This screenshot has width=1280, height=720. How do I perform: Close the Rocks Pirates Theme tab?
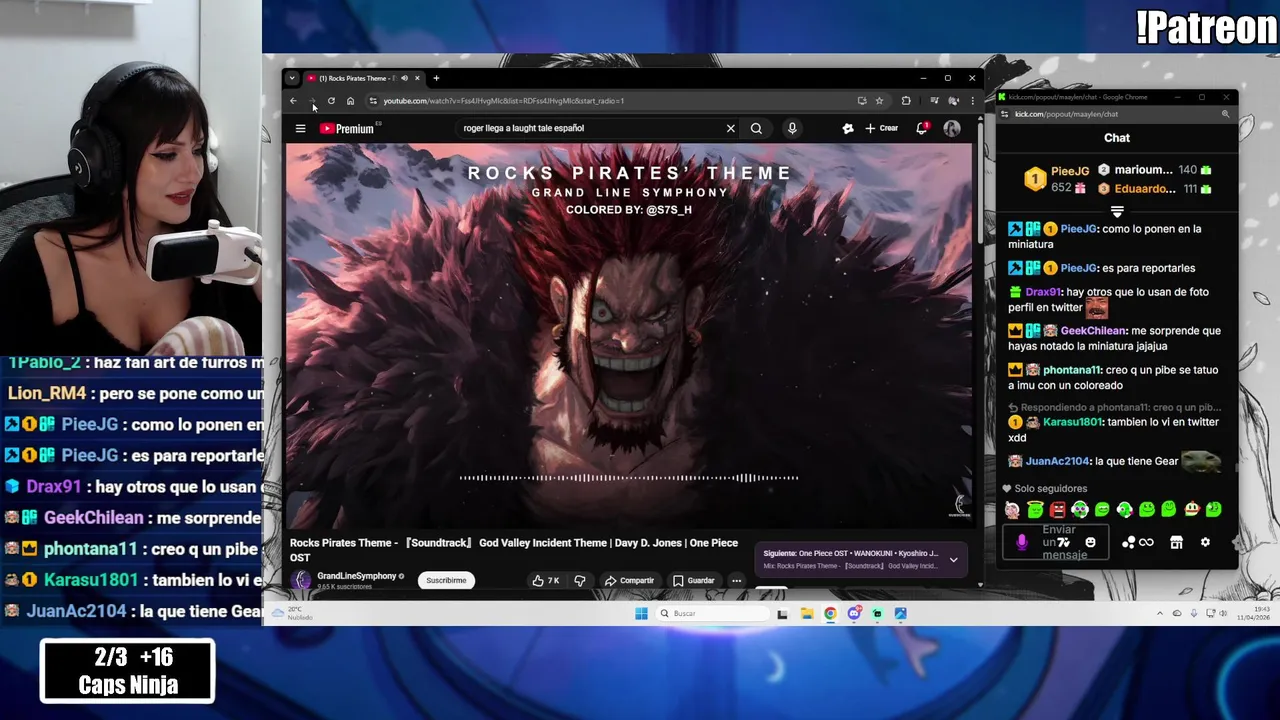pos(417,78)
